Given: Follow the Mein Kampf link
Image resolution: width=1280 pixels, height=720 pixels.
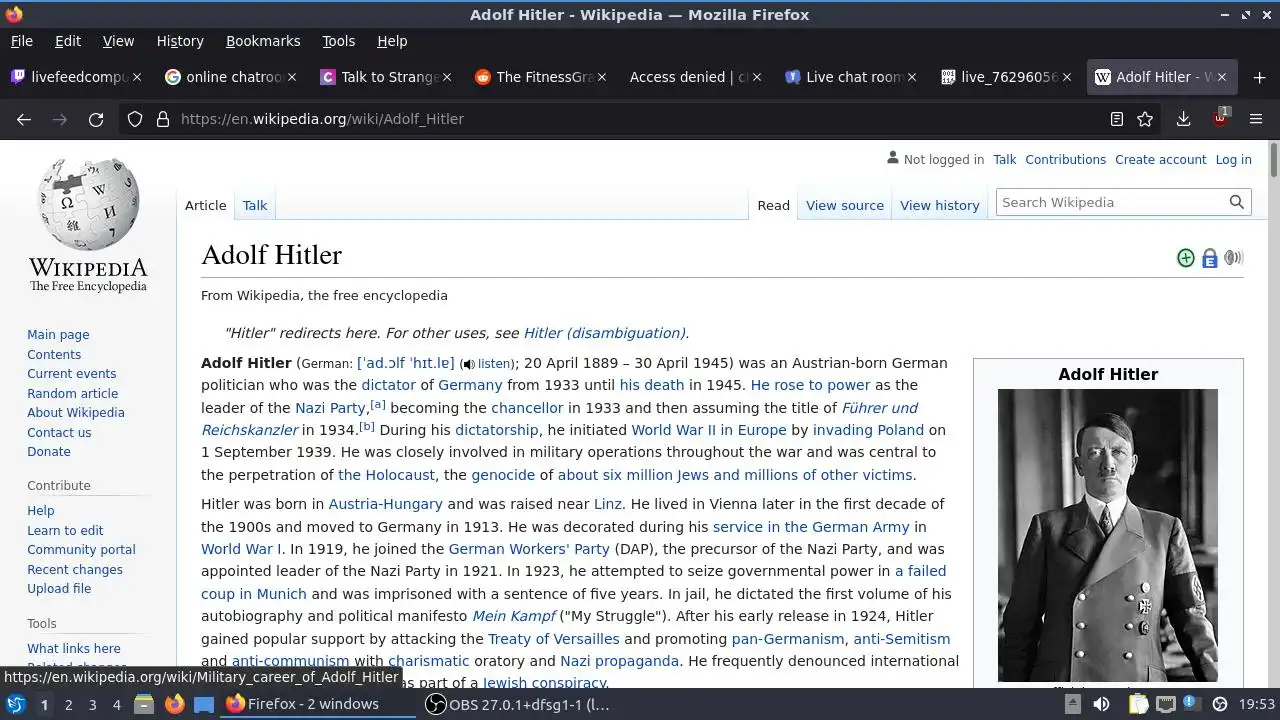Looking at the screenshot, I should [x=514, y=616].
